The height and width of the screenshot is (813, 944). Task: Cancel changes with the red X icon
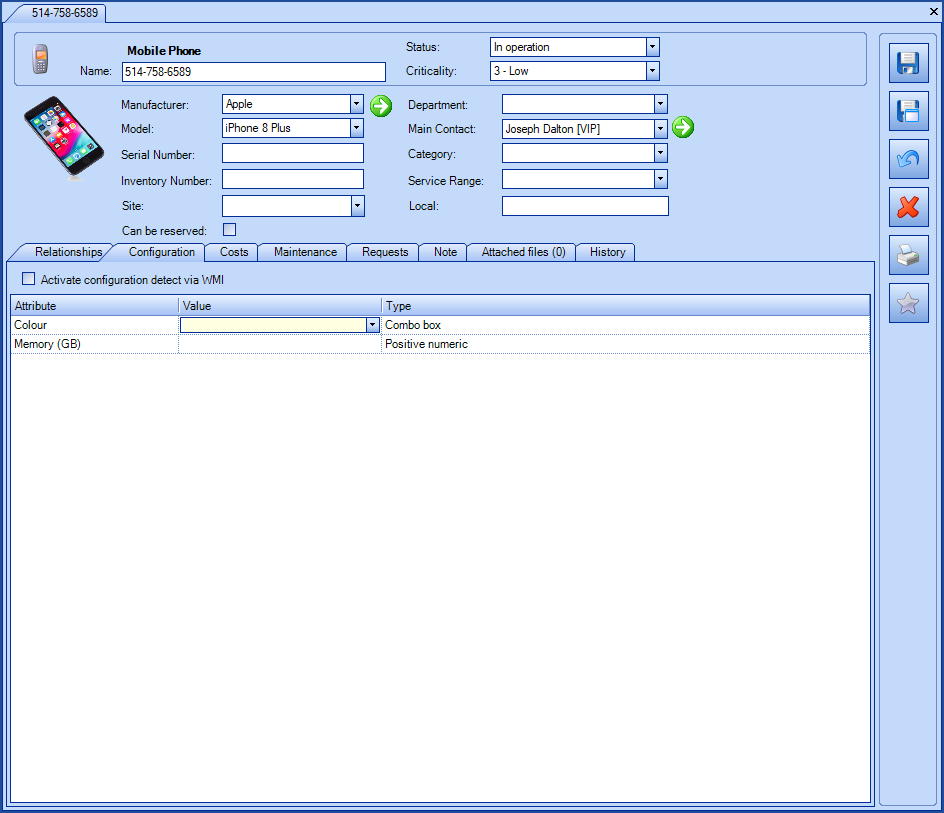click(x=908, y=207)
